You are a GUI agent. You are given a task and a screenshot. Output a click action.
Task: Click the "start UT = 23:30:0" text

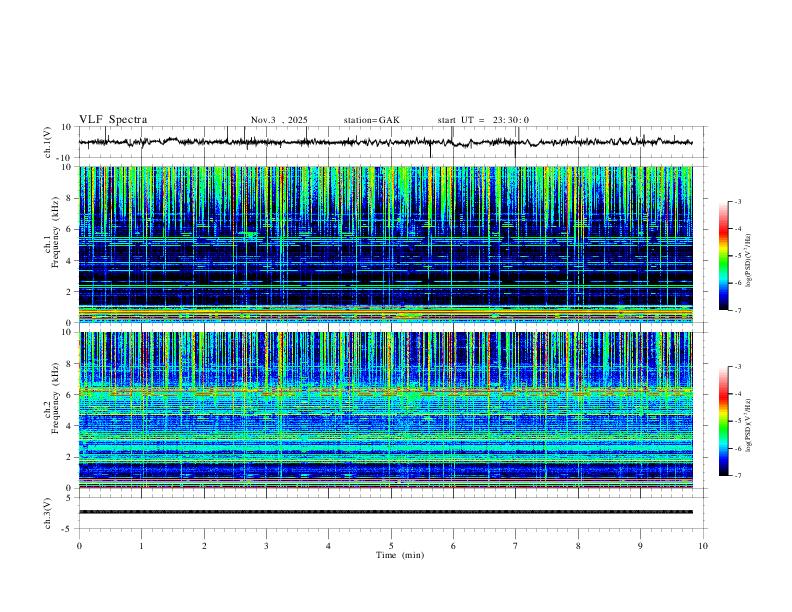coord(483,120)
